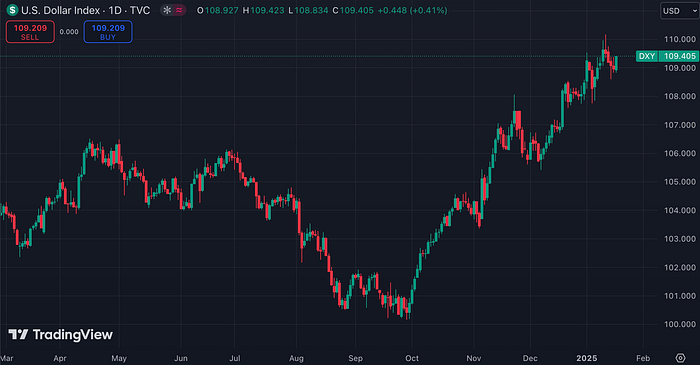The image size is (700, 365).
Task: Click the 103.000 price axis label
Action: 679,239
